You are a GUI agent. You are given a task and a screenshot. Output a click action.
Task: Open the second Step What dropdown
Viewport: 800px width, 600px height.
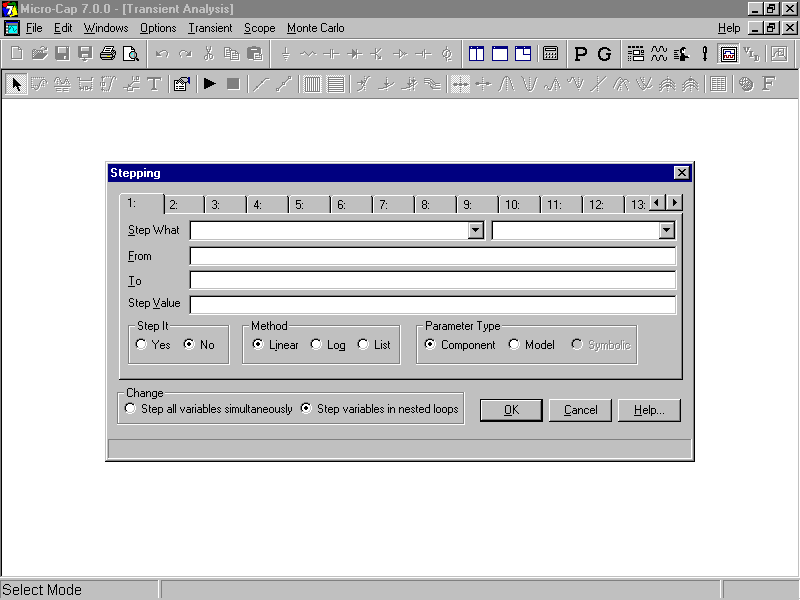[x=666, y=230]
